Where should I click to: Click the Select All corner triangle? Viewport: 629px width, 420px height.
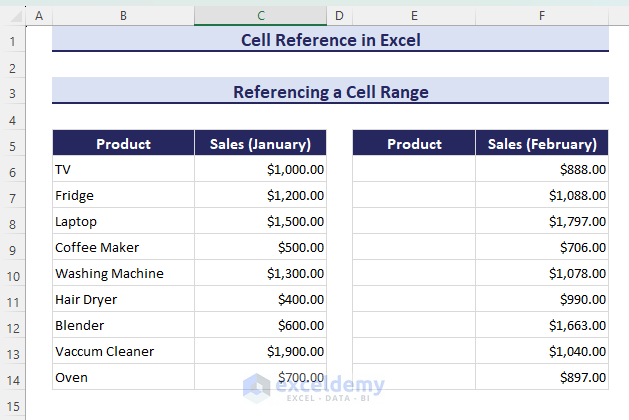pyautogui.click(x=12, y=16)
